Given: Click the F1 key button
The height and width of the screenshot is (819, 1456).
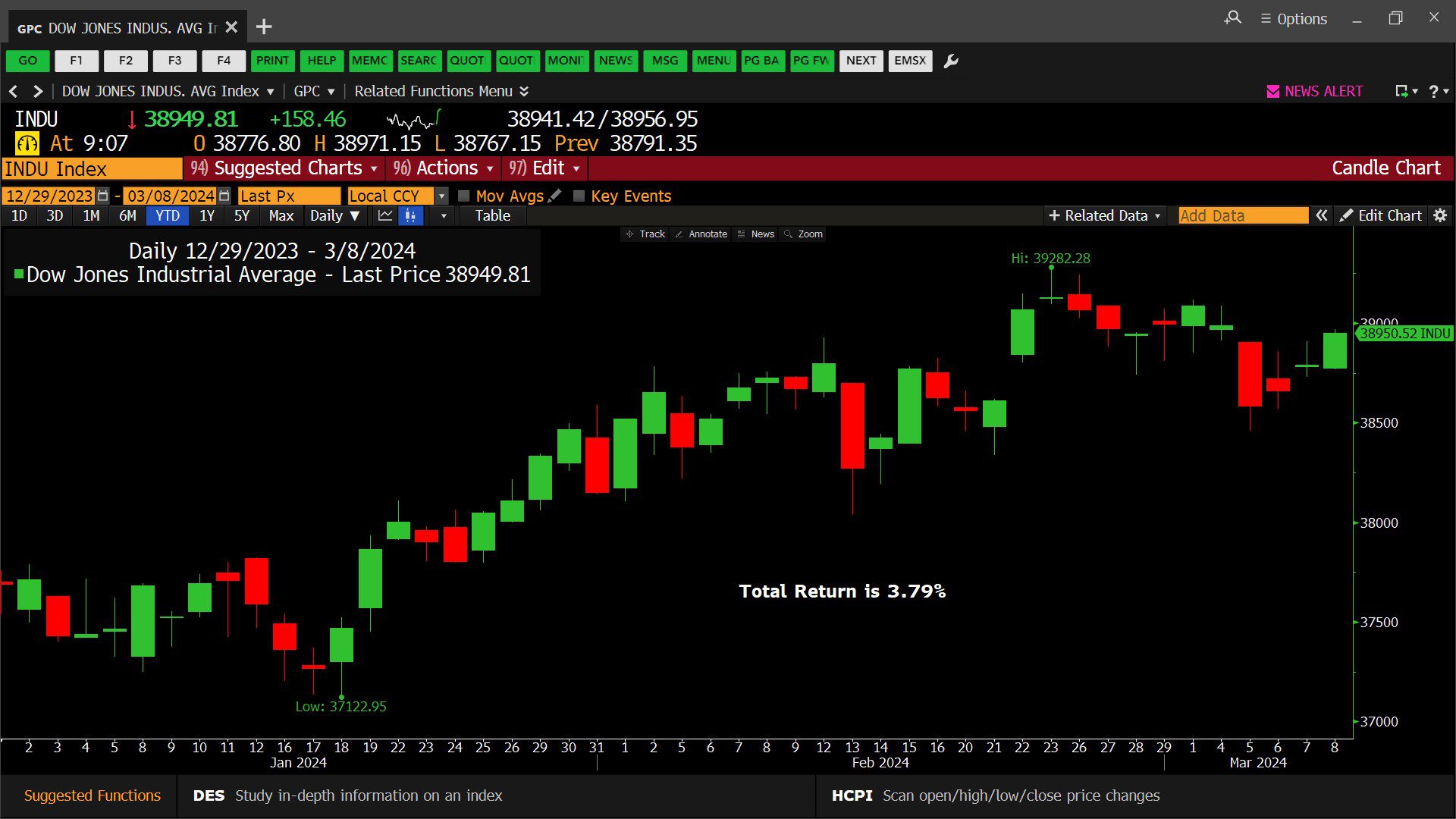Looking at the screenshot, I should tap(77, 61).
